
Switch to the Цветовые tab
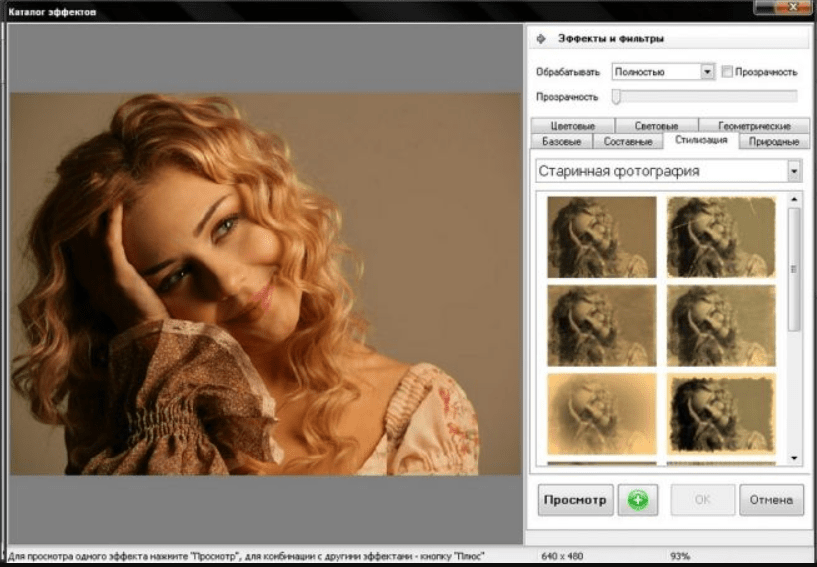pyautogui.click(x=573, y=126)
